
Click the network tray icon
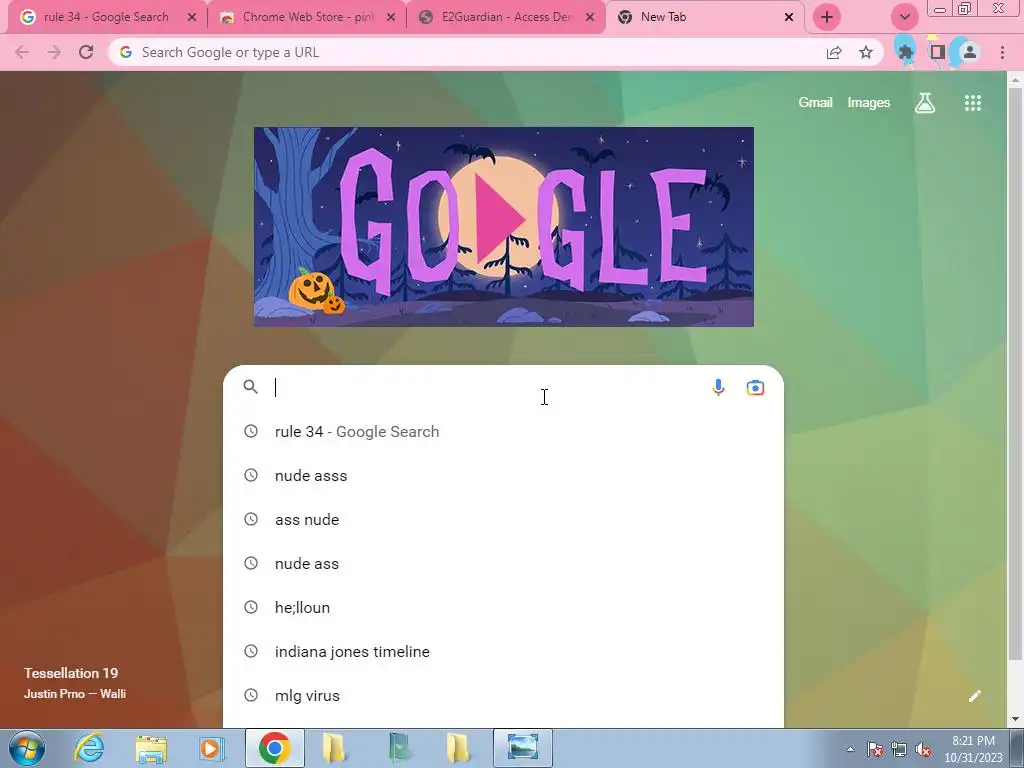coord(899,749)
